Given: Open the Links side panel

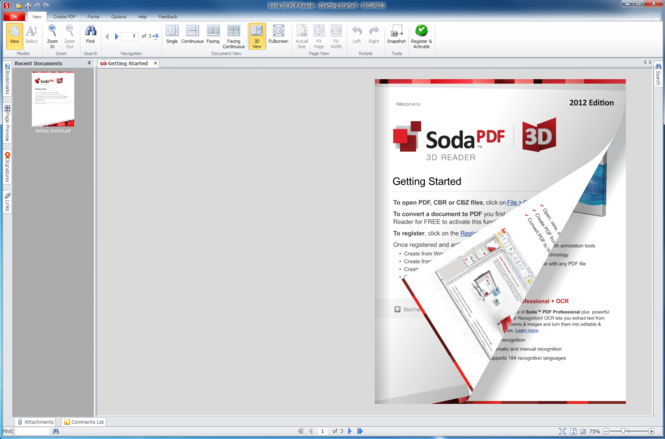Looking at the screenshot, I should point(7,202).
